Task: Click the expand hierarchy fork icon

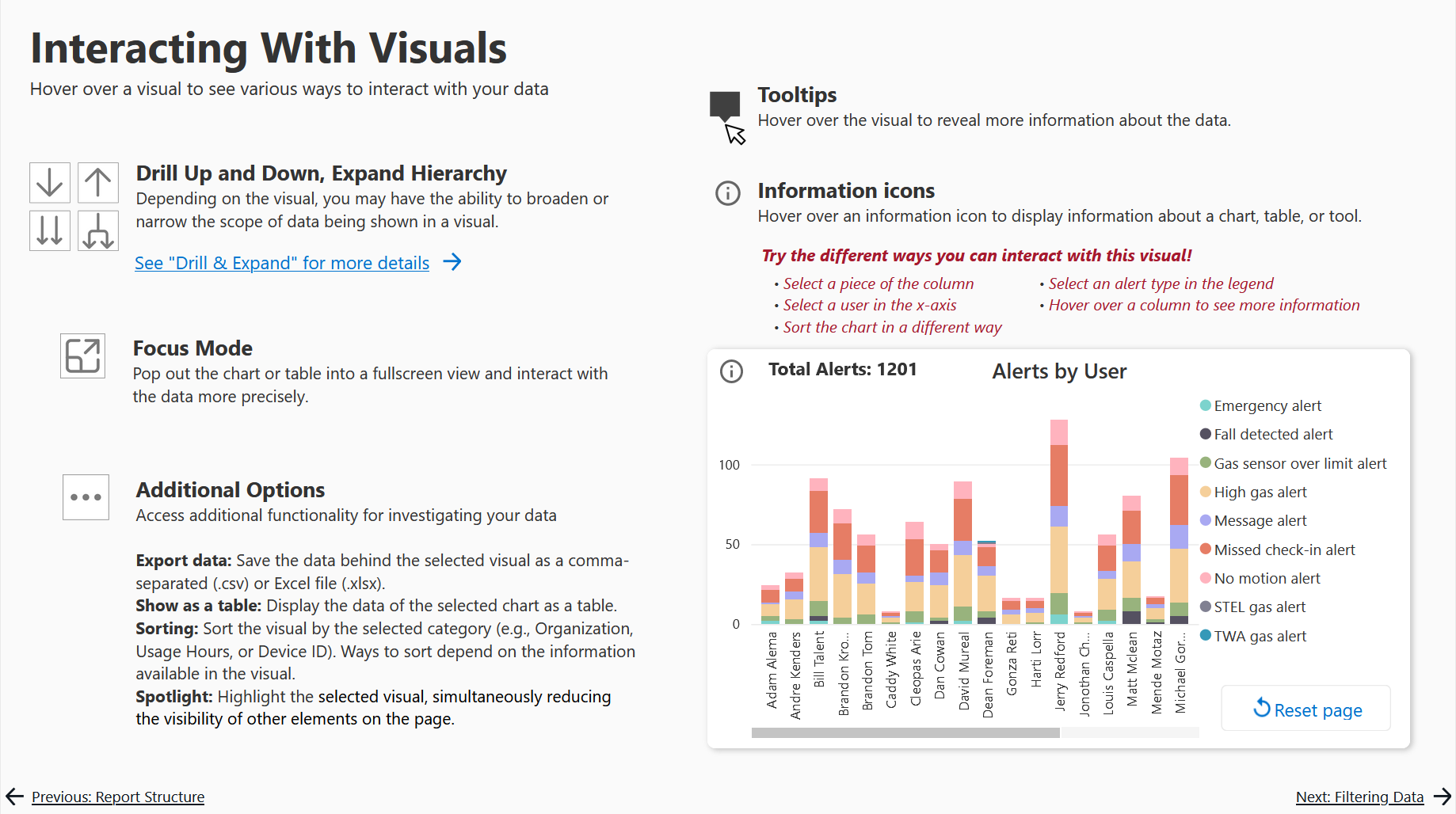Action: (x=98, y=230)
